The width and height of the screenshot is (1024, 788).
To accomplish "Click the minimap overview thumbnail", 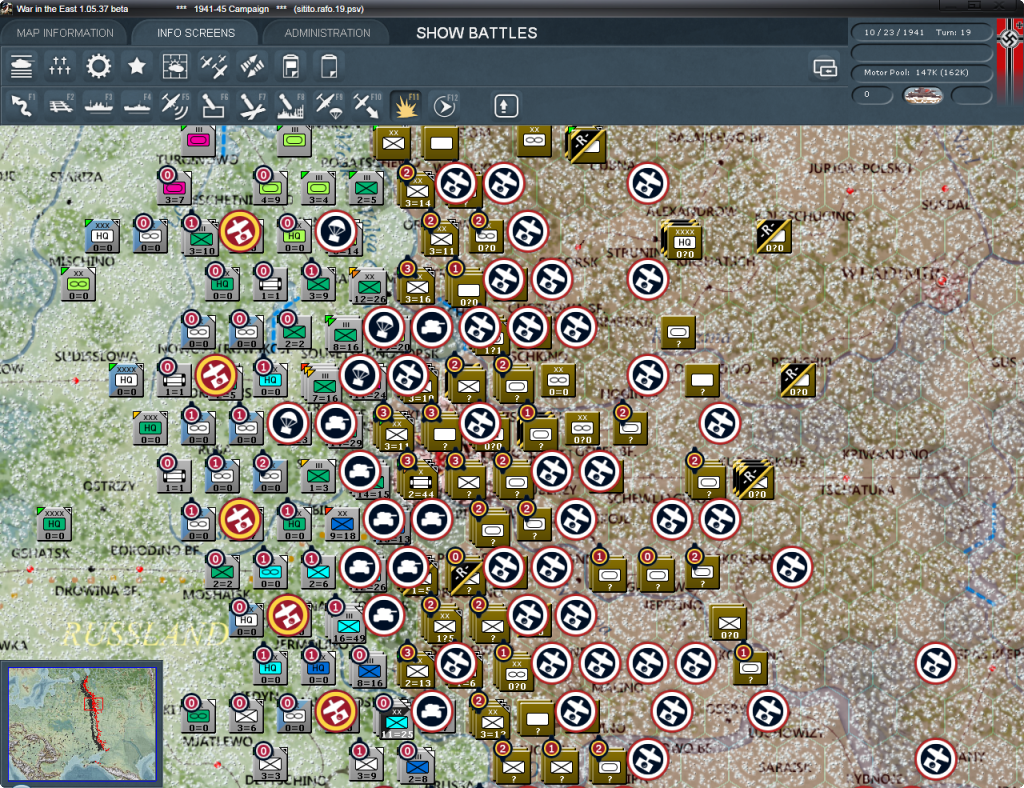I will coord(82,723).
